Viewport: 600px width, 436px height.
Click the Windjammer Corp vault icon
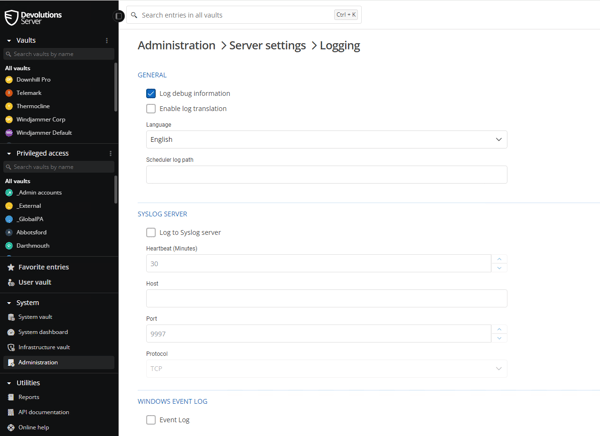[9, 119]
